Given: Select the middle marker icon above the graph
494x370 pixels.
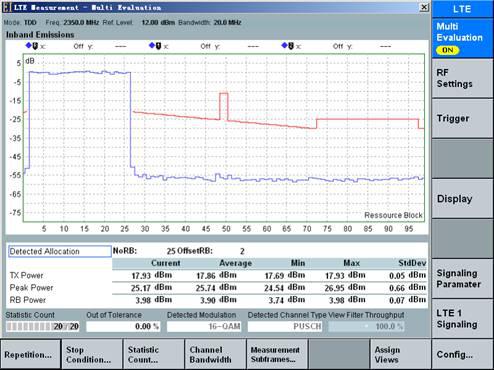Looking at the screenshot, I should click(x=156, y=46).
